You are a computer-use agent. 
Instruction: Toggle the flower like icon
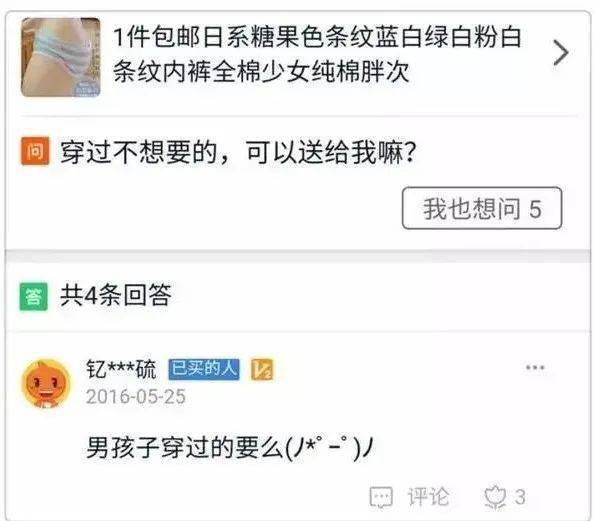click(x=495, y=497)
